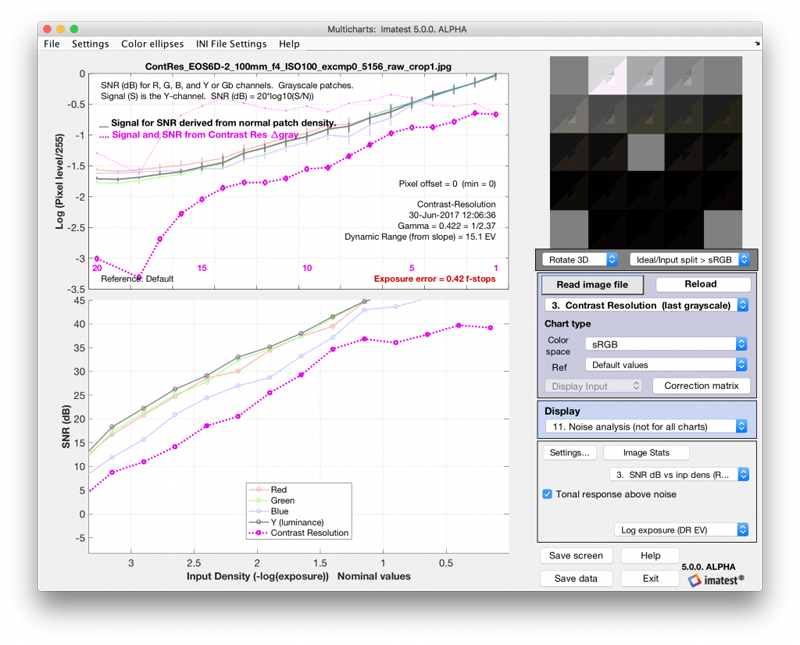Open the Settings... button in noise panel

point(569,453)
